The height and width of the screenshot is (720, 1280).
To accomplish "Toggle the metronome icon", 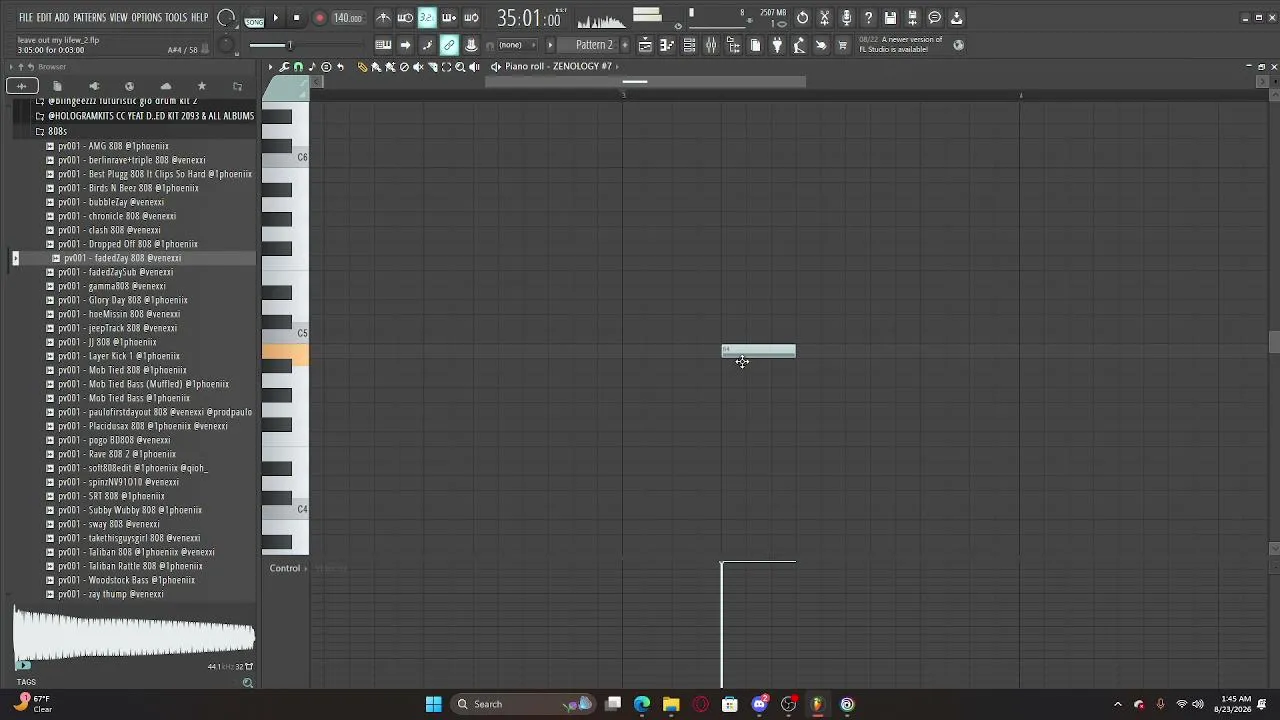I will pyautogui.click(x=383, y=18).
